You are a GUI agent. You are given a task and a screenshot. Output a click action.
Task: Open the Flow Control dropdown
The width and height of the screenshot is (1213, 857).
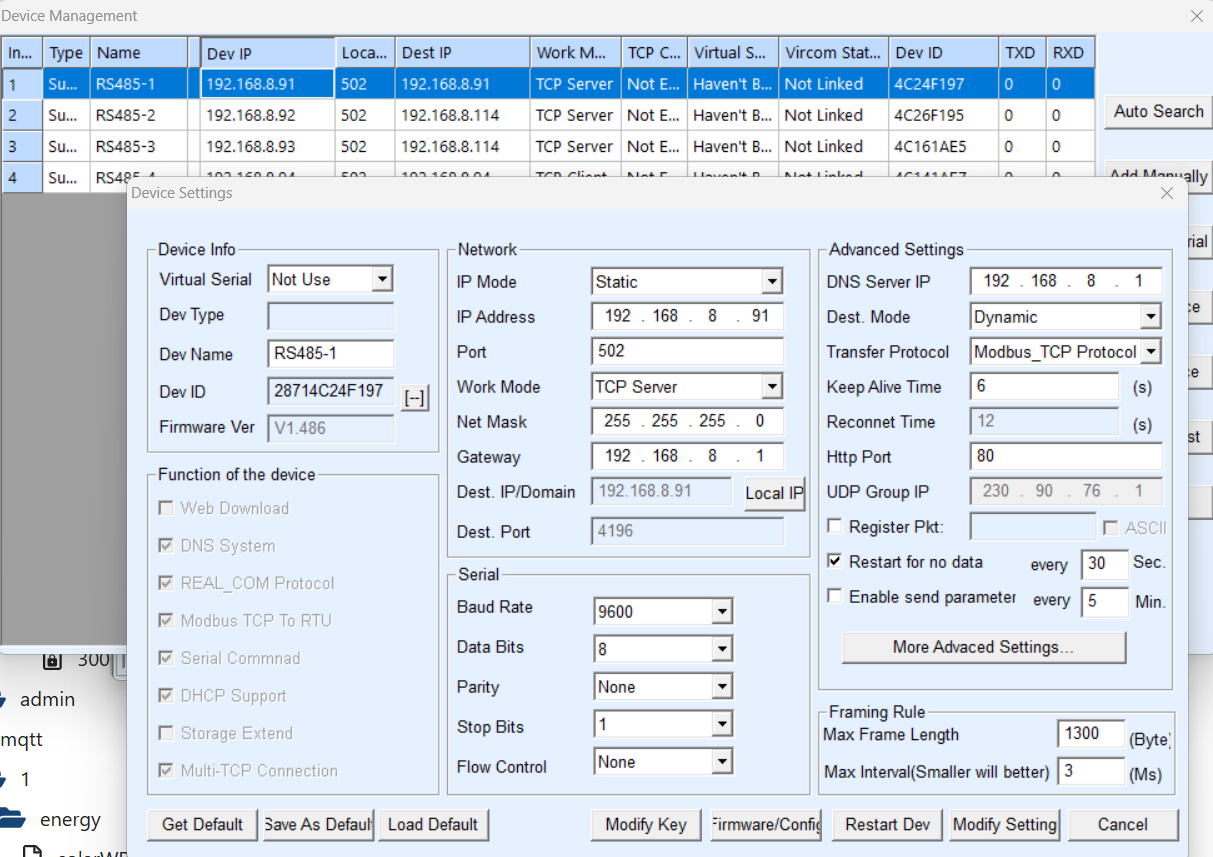(x=722, y=762)
